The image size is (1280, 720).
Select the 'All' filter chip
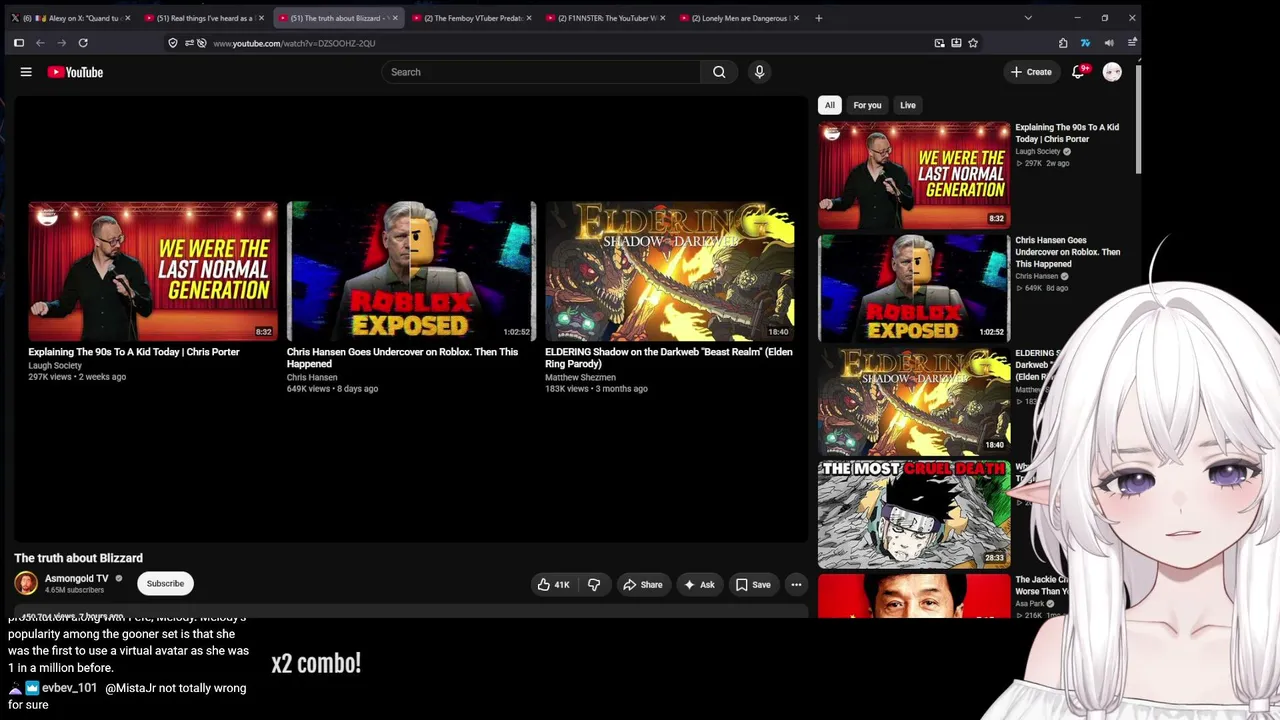coord(829,105)
